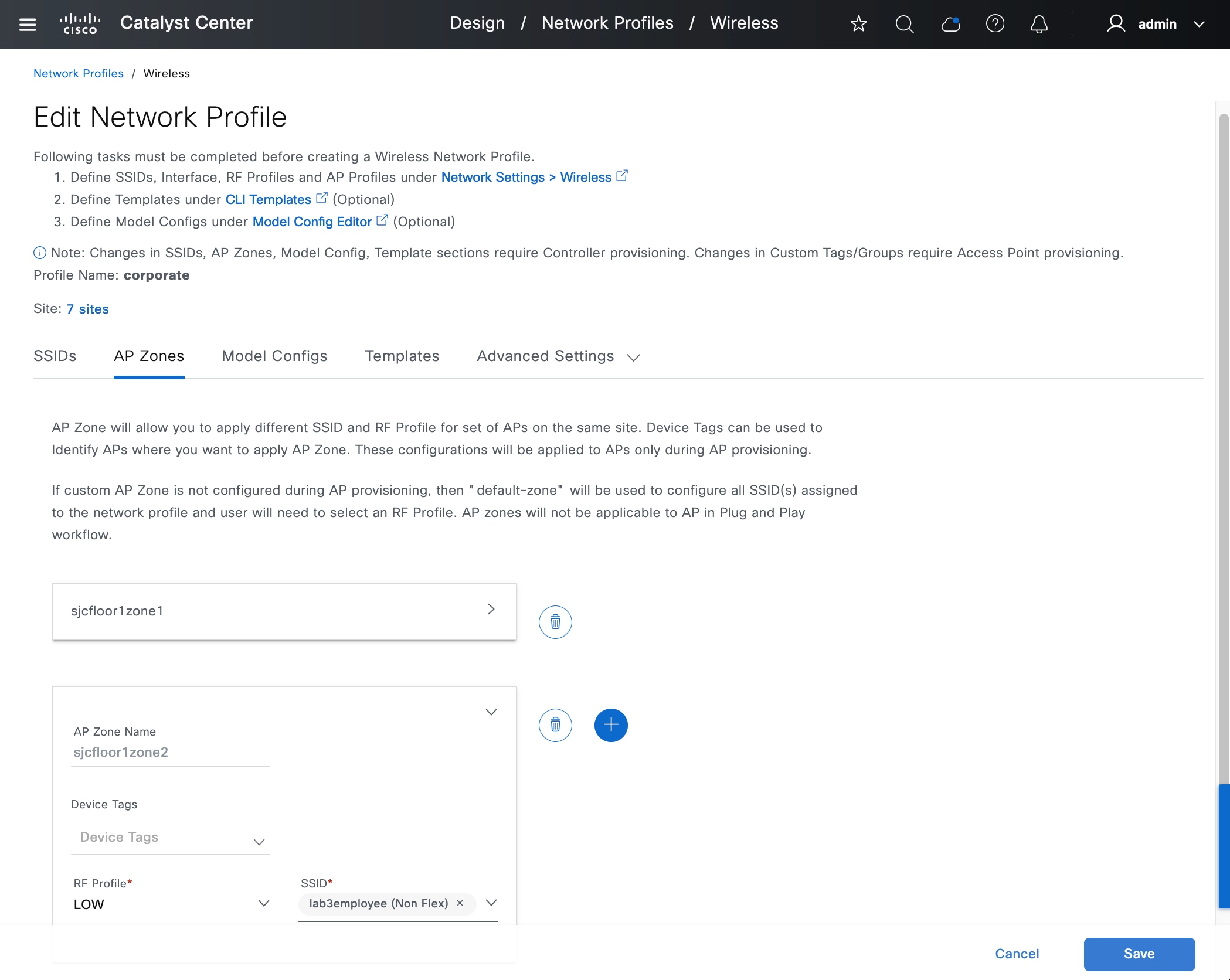Open the 7 sites link

click(87, 309)
